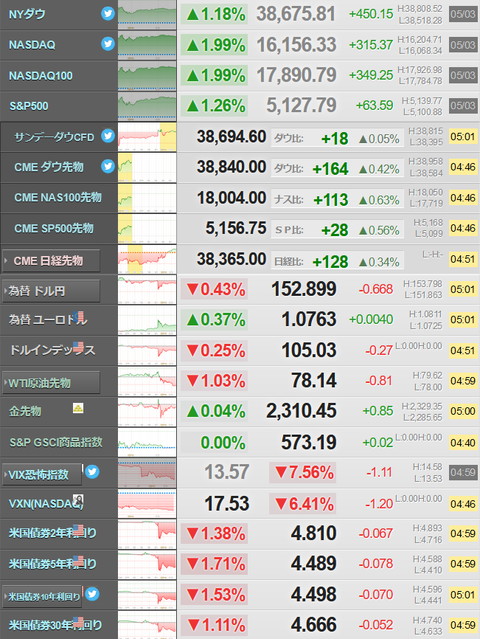Expand the 米国債券10年利回り button
The image size is (480, 639).
point(42,597)
